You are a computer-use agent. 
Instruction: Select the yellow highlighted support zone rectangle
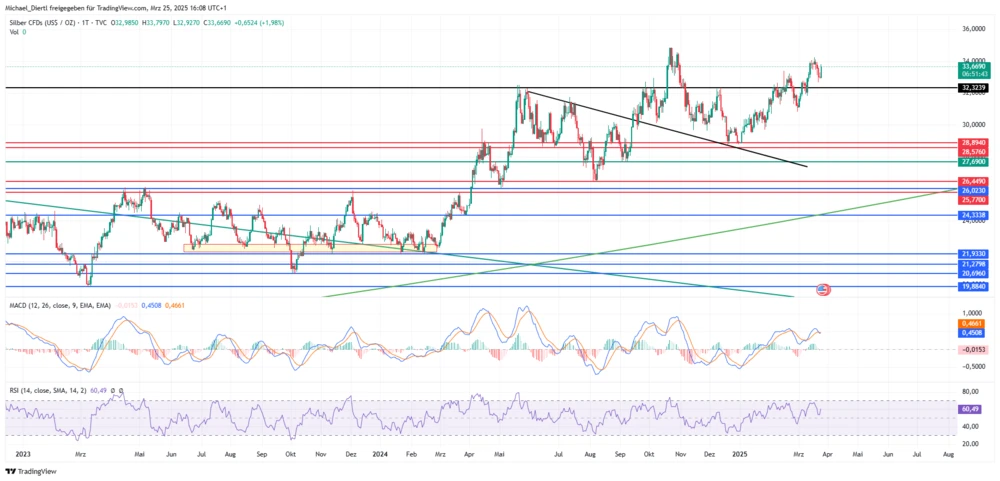click(310, 247)
